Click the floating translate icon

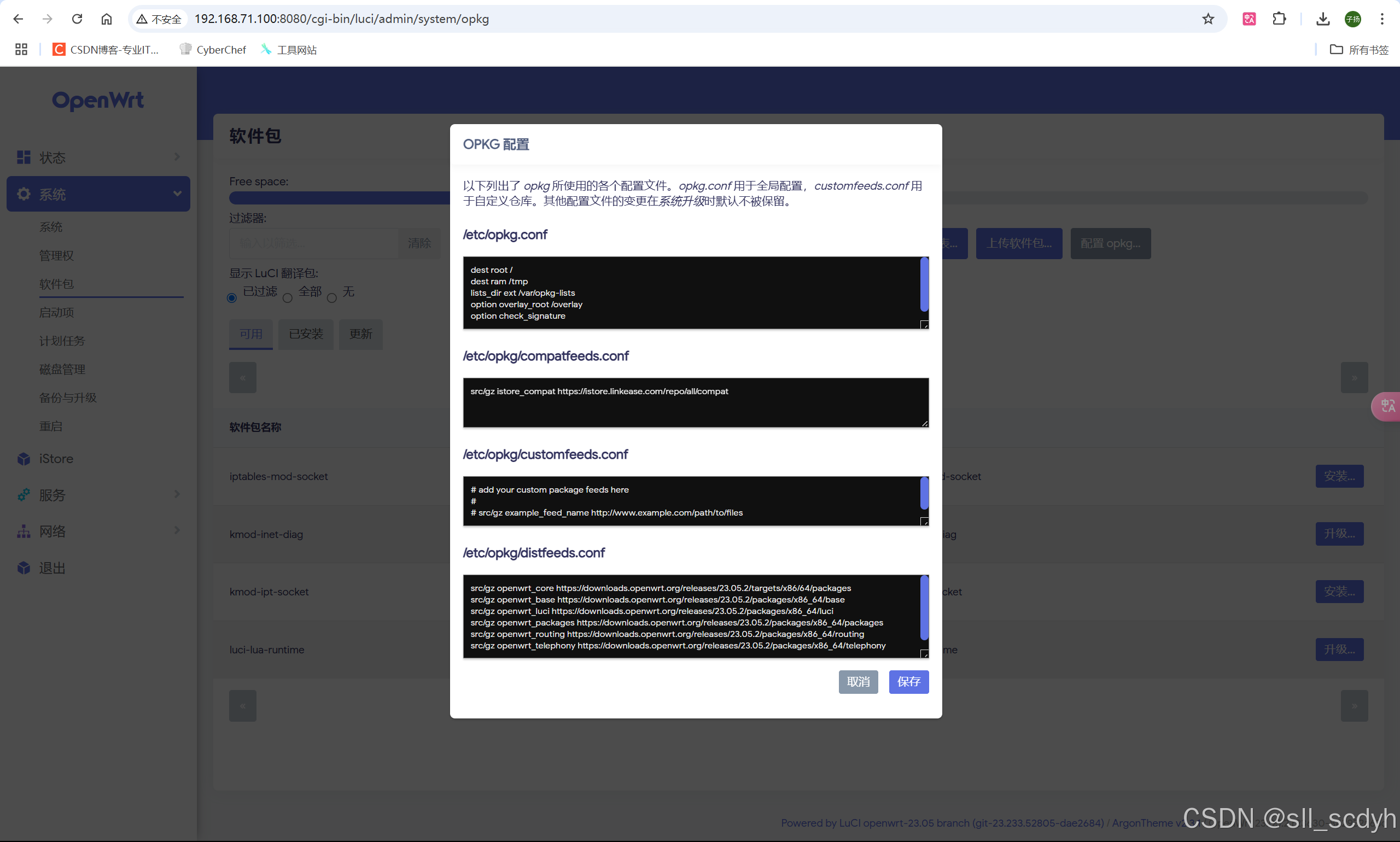(1387, 406)
